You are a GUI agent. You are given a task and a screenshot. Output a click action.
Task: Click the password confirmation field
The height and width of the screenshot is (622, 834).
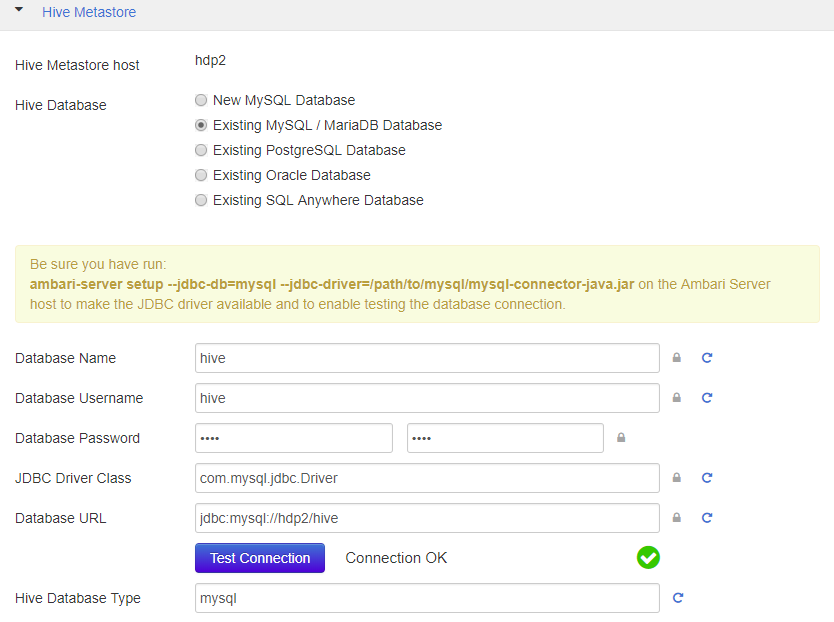coord(505,438)
